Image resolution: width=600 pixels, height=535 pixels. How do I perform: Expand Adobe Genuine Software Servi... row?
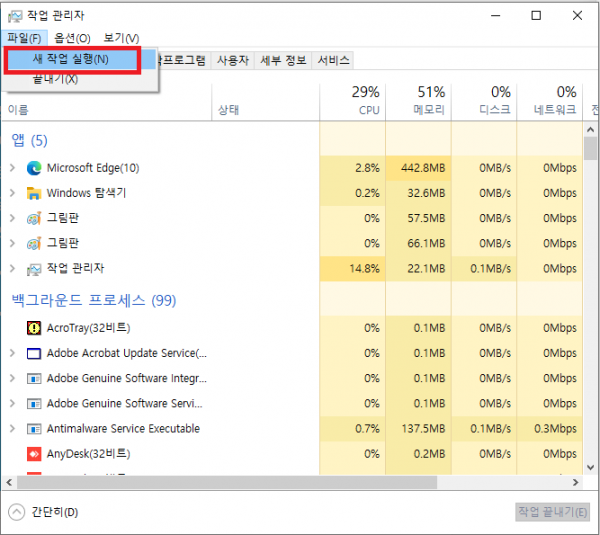(12, 403)
